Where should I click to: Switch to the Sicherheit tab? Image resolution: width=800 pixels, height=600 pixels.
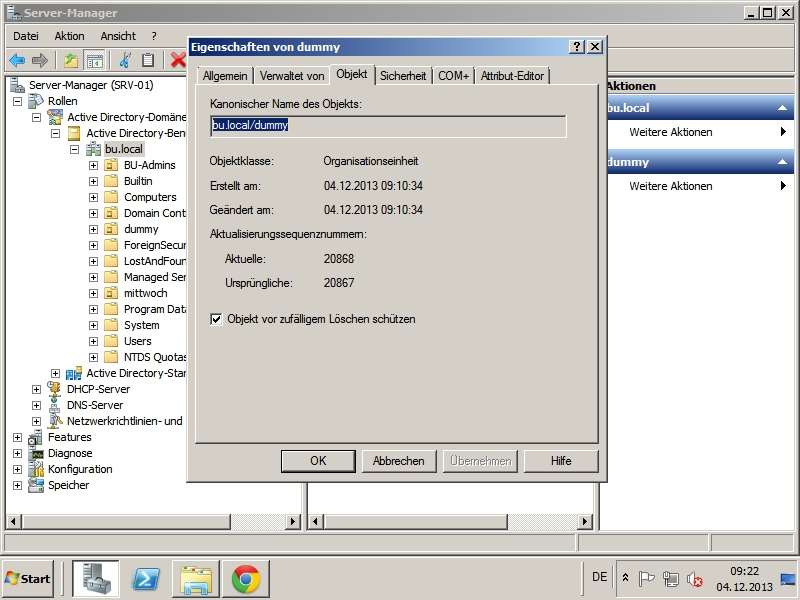coord(403,75)
